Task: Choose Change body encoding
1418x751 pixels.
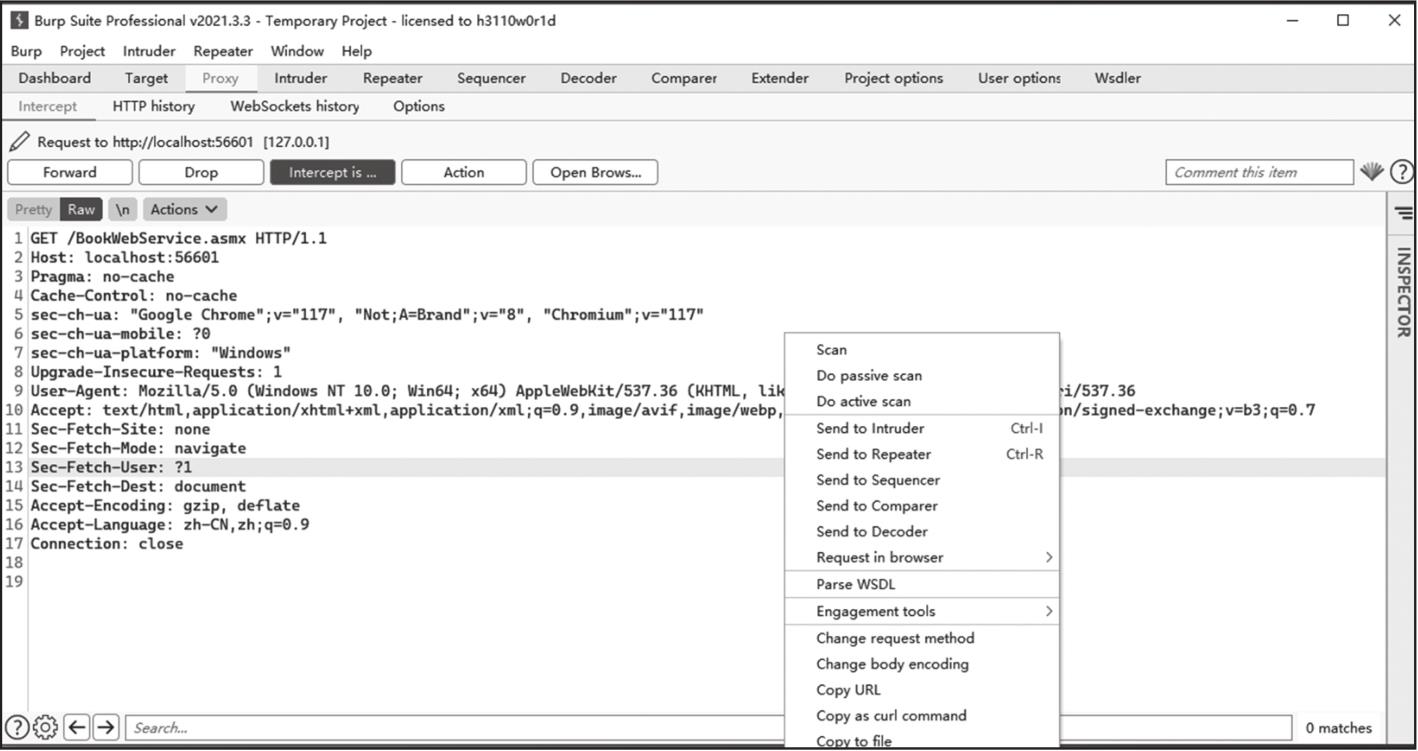Action: [x=921, y=664]
